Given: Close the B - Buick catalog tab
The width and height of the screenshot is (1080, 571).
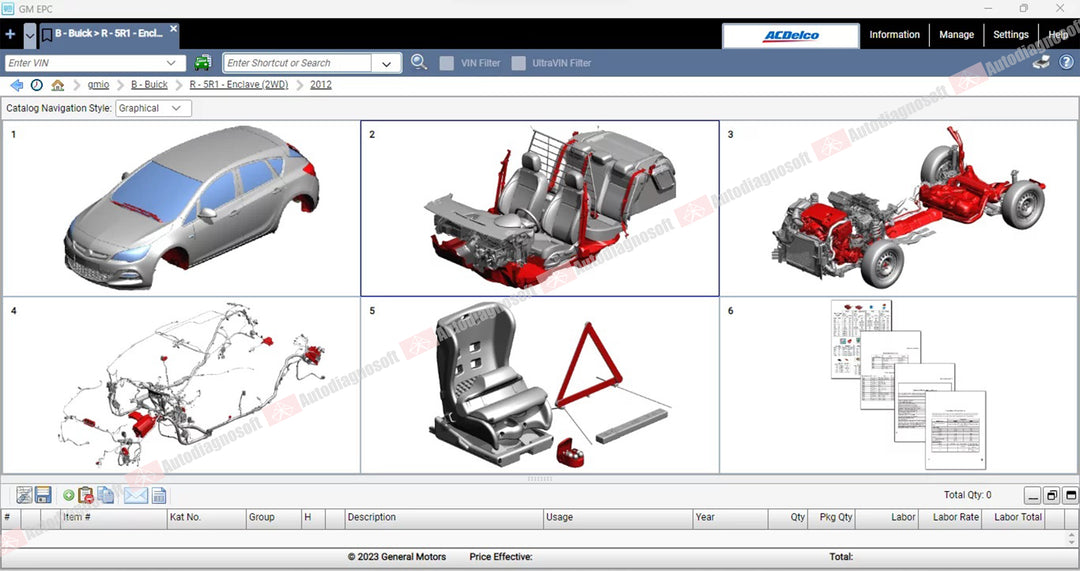Looking at the screenshot, I should pos(174,28).
